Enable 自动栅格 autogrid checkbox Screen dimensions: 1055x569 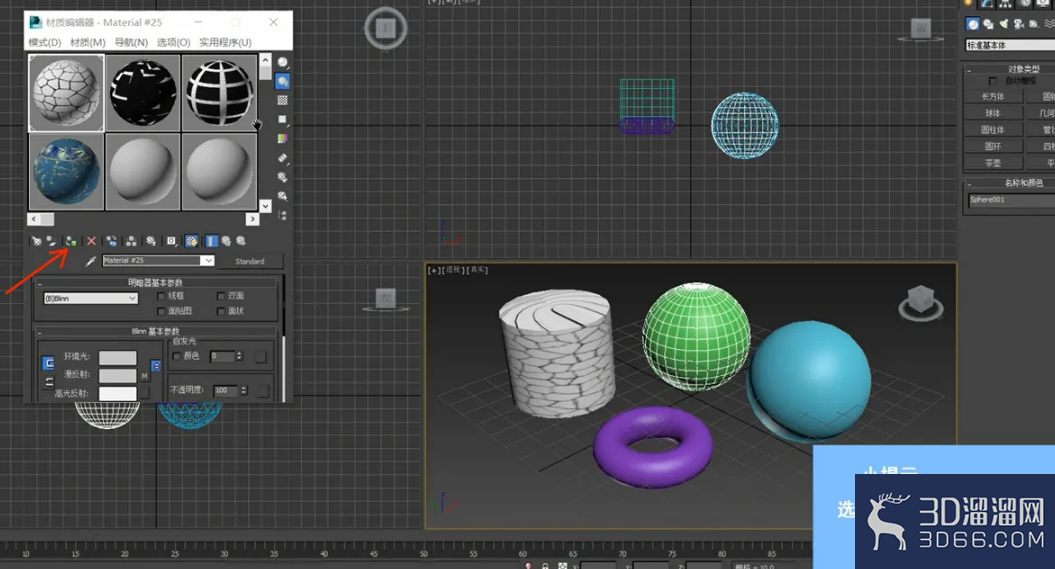(993, 81)
